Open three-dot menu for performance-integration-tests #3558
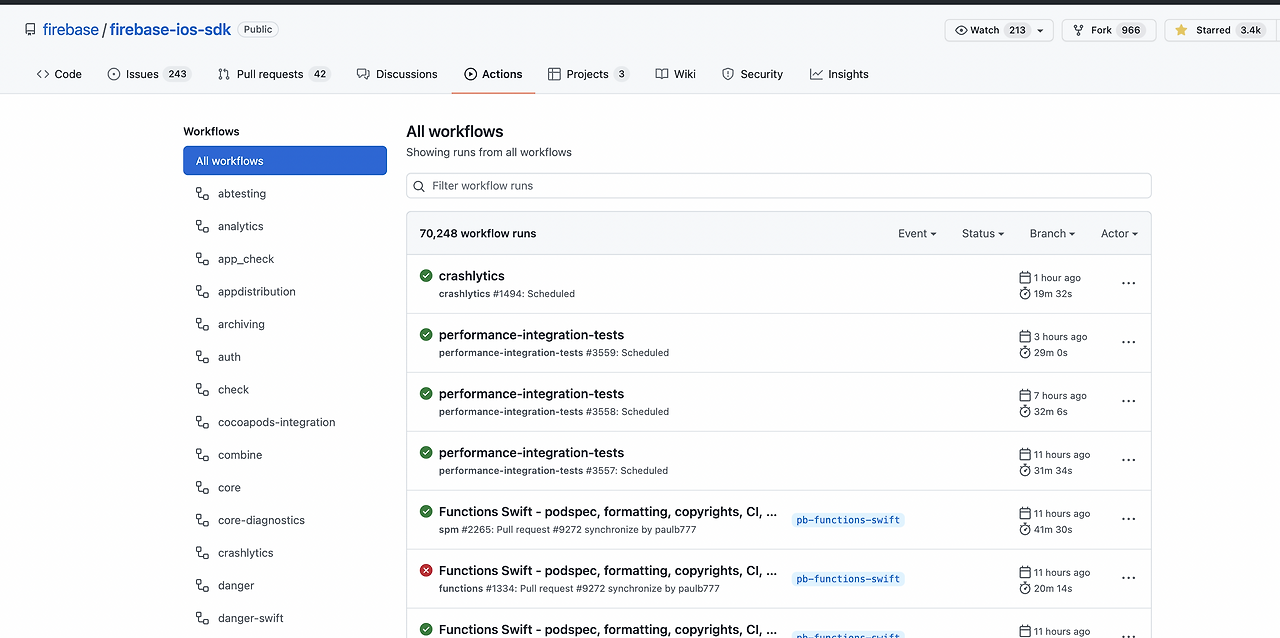The height and width of the screenshot is (638, 1280). (1128, 401)
